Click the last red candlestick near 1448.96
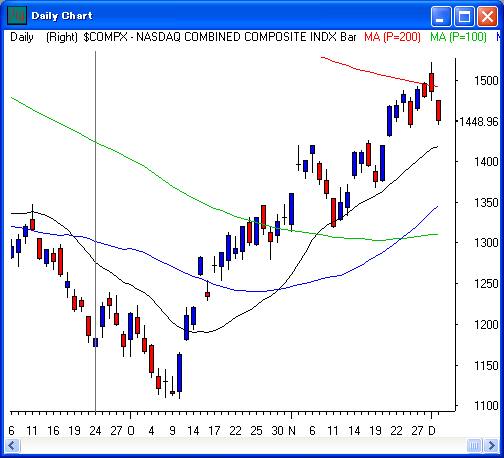This screenshot has width=504, height=458. (x=439, y=110)
